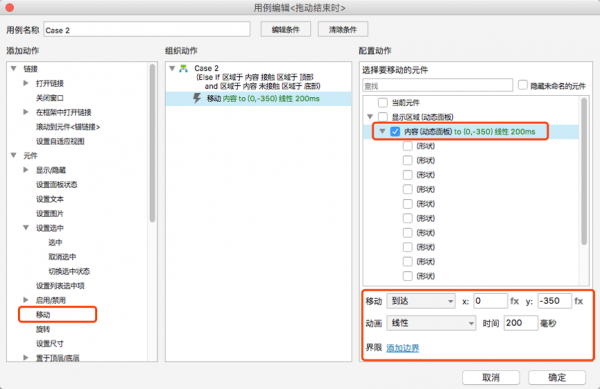The image size is (600, 389).
Task: Confirm with the 确定 button
Action: 557,378
